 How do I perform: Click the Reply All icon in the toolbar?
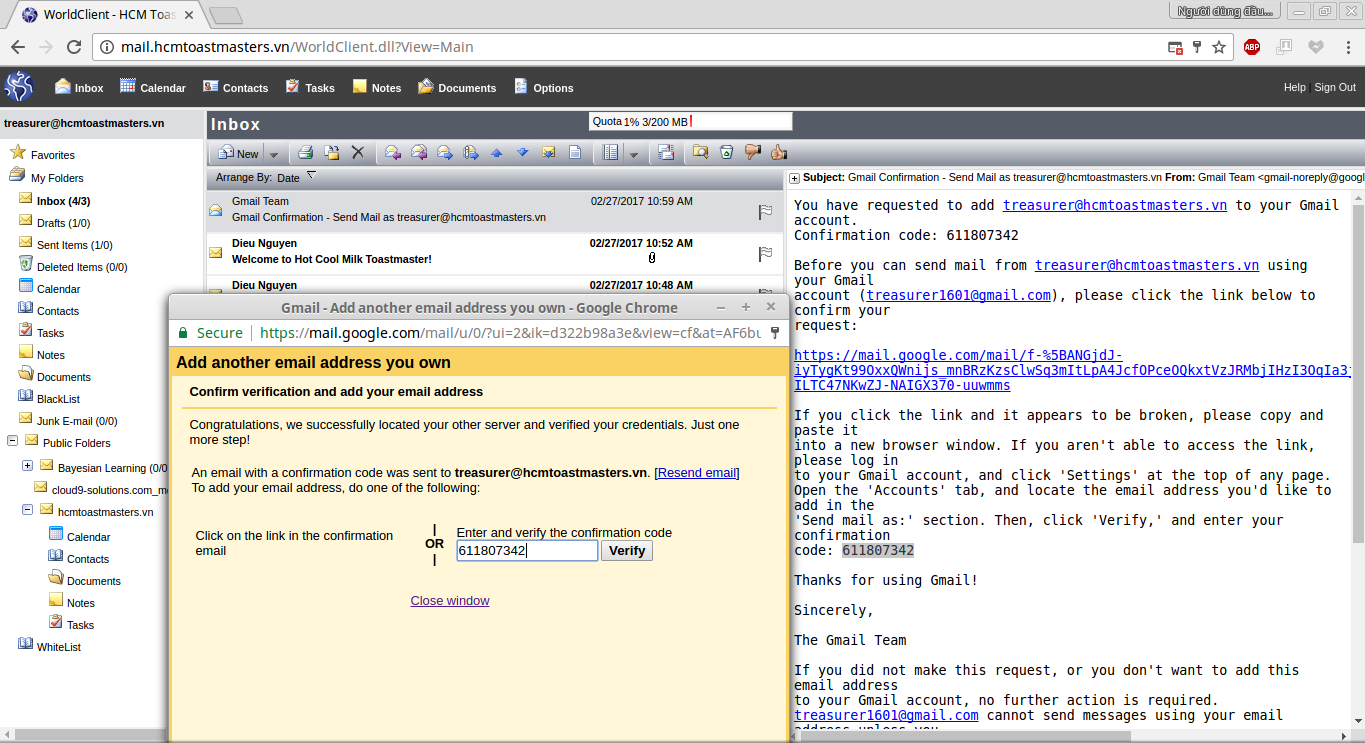click(419, 153)
